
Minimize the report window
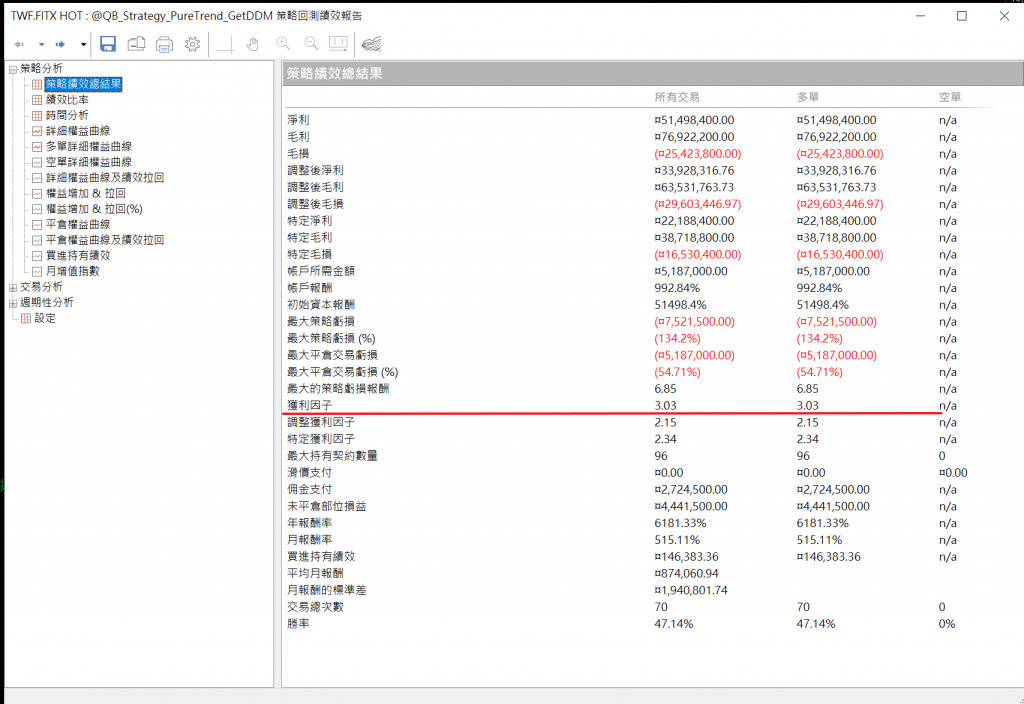pyautogui.click(x=920, y=16)
